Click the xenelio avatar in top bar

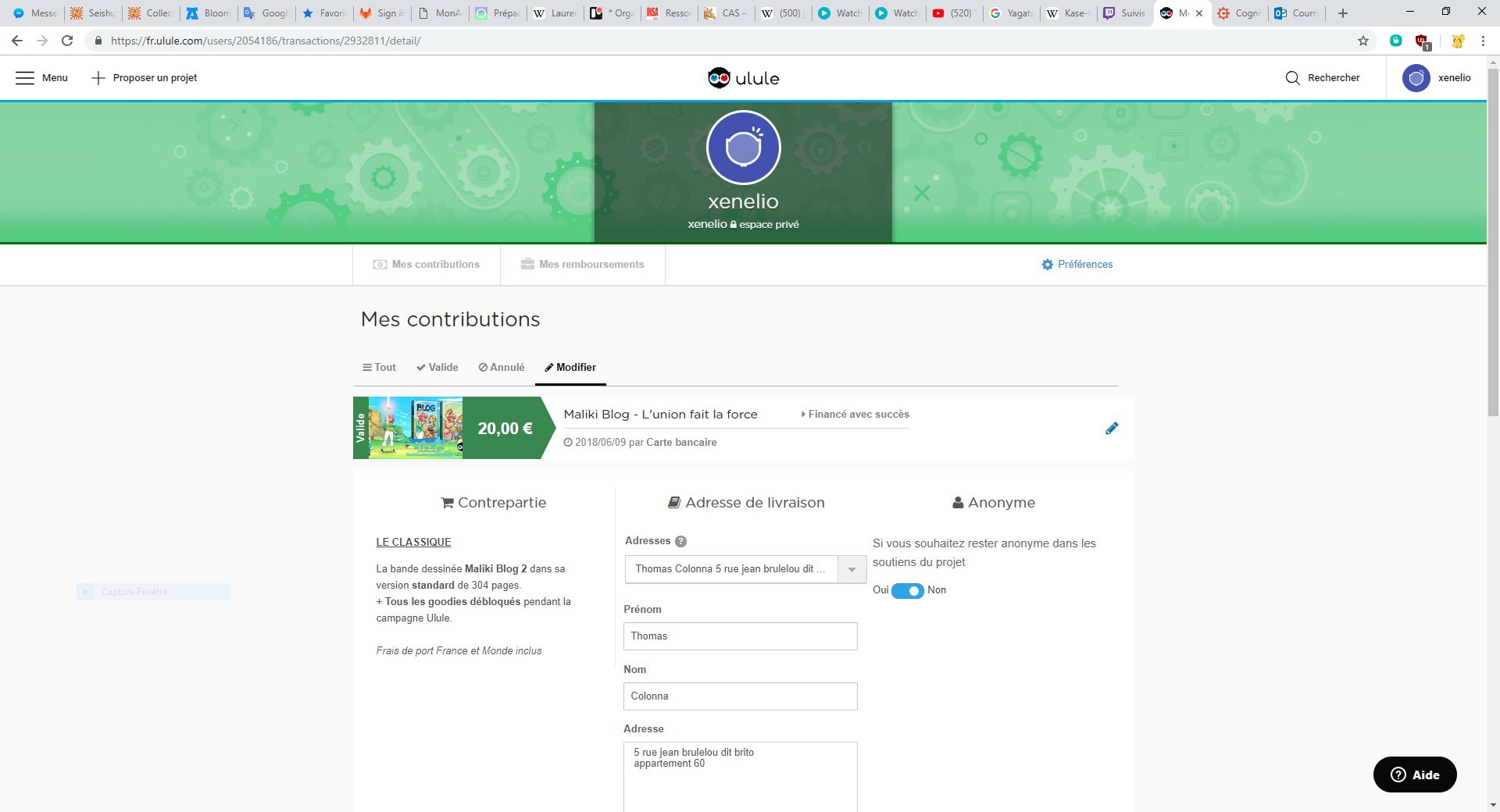(1416, 78)
